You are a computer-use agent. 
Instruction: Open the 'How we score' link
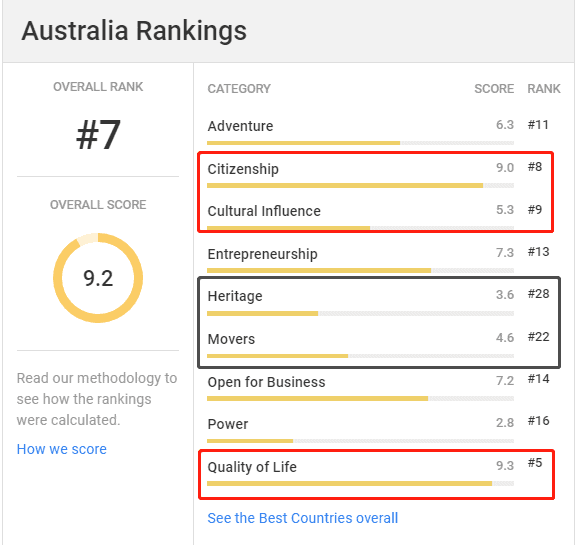(62, 449)
